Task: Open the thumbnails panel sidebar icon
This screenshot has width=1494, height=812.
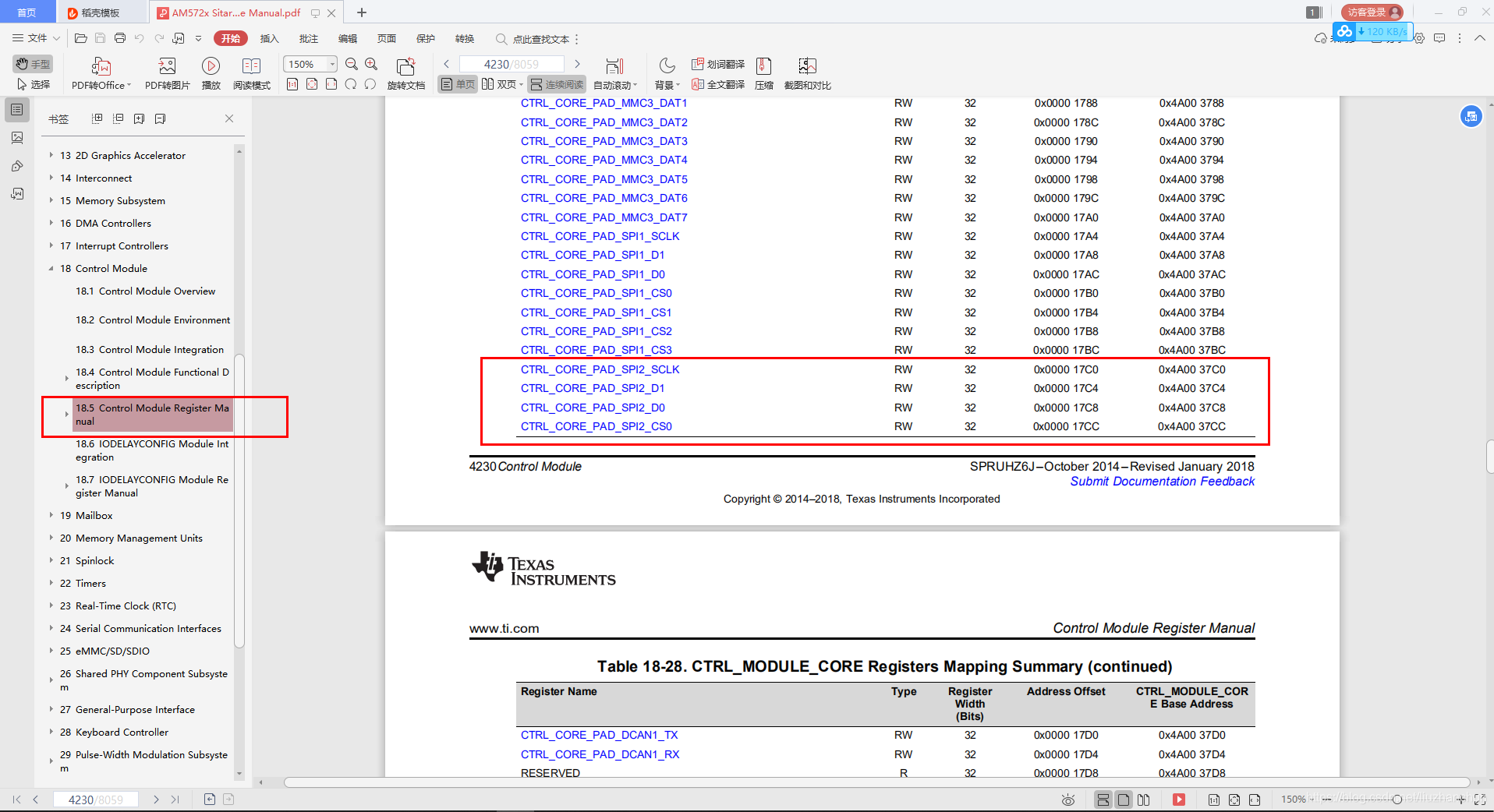Action: point(16,138)
